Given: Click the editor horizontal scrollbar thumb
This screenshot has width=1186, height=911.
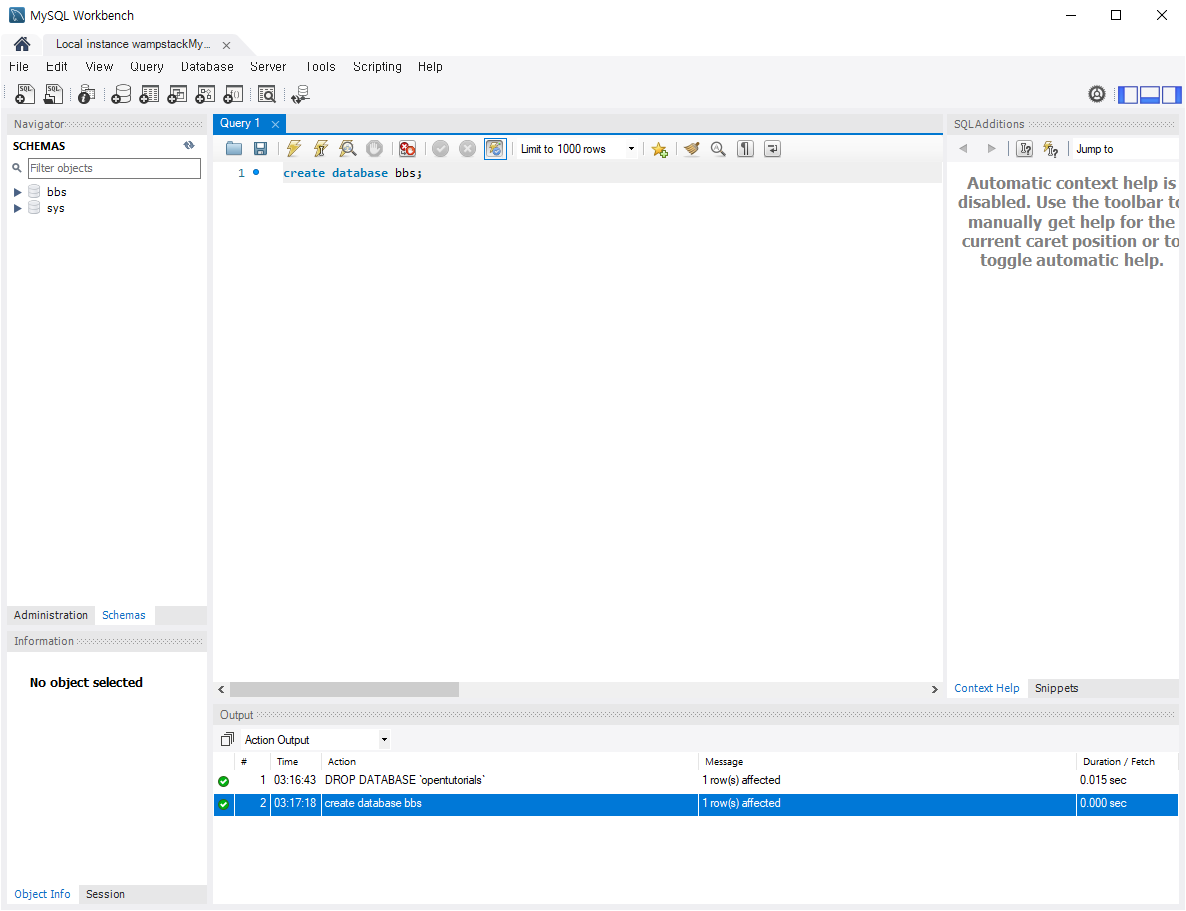Looking at the screenshot, I should (x=344, y=689).
